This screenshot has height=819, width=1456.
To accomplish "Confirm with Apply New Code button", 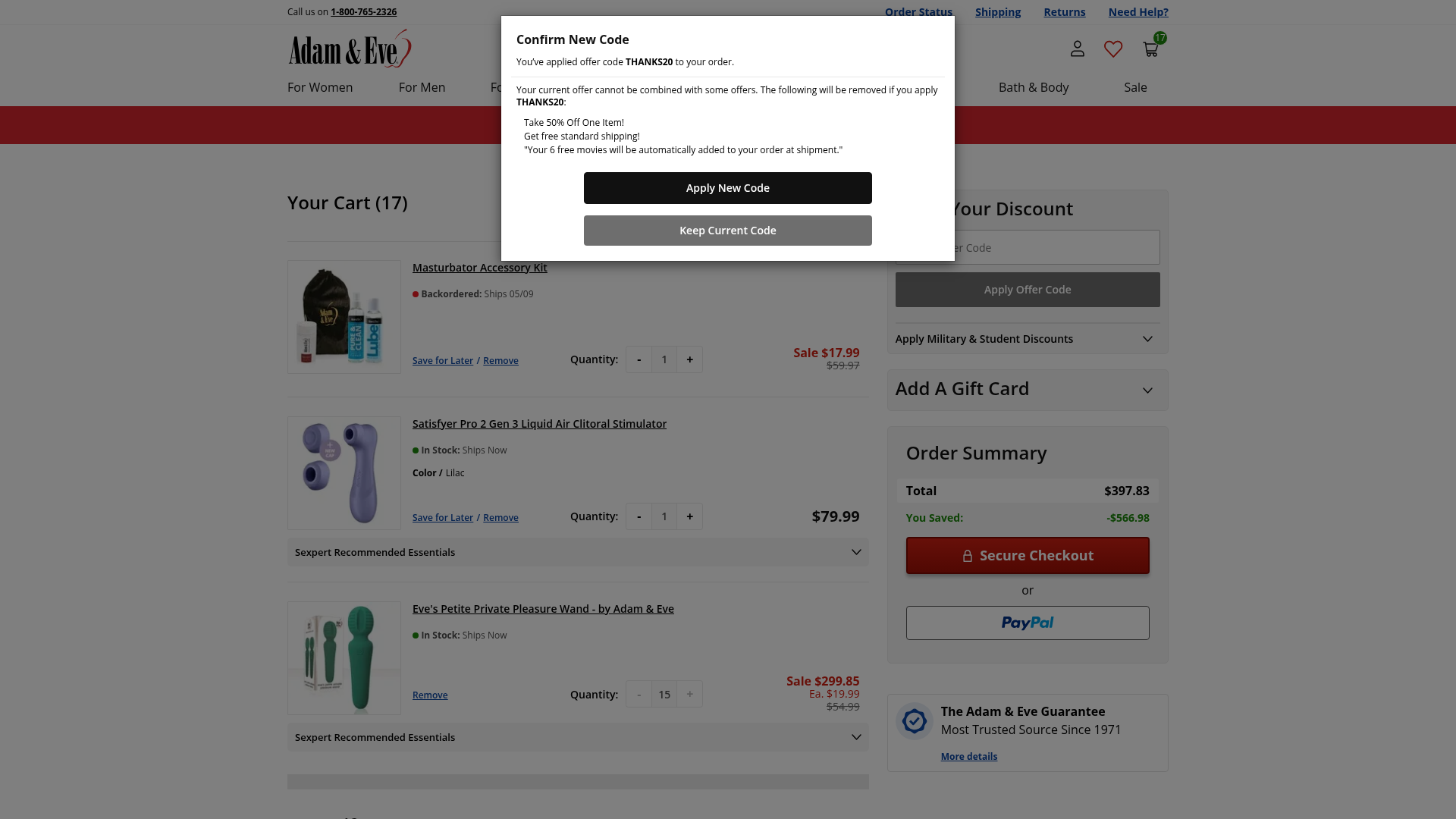I will 728,188.
